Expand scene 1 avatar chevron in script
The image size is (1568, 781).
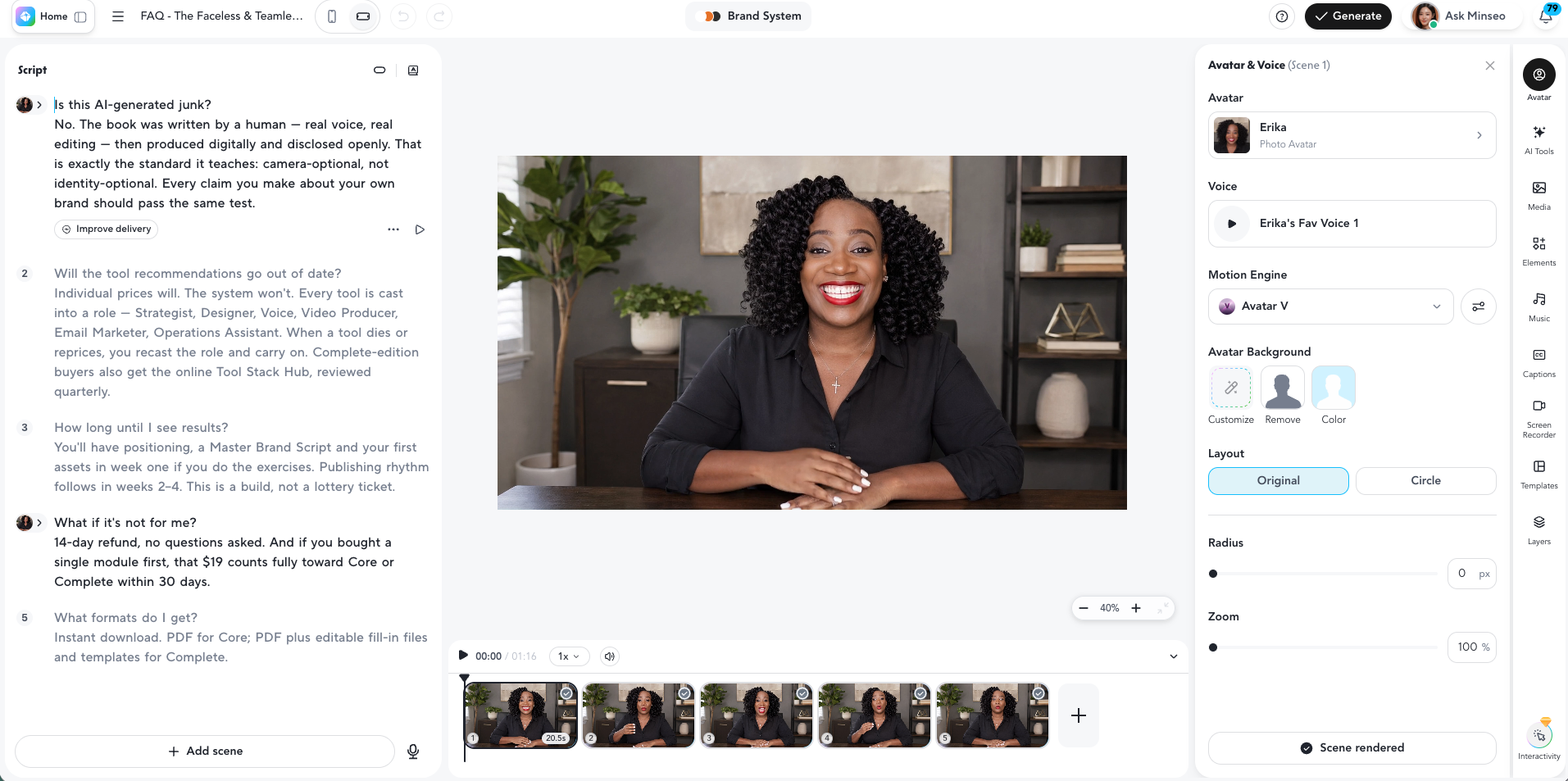[39, 105]
